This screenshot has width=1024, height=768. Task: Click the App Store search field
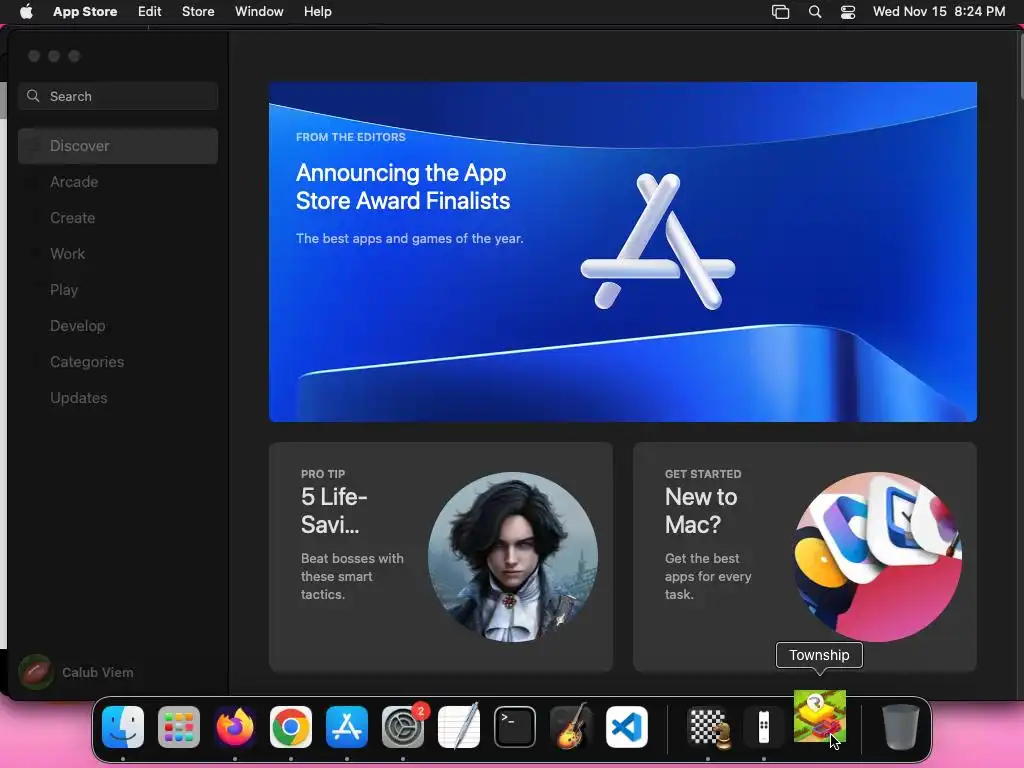click(118, 96)
